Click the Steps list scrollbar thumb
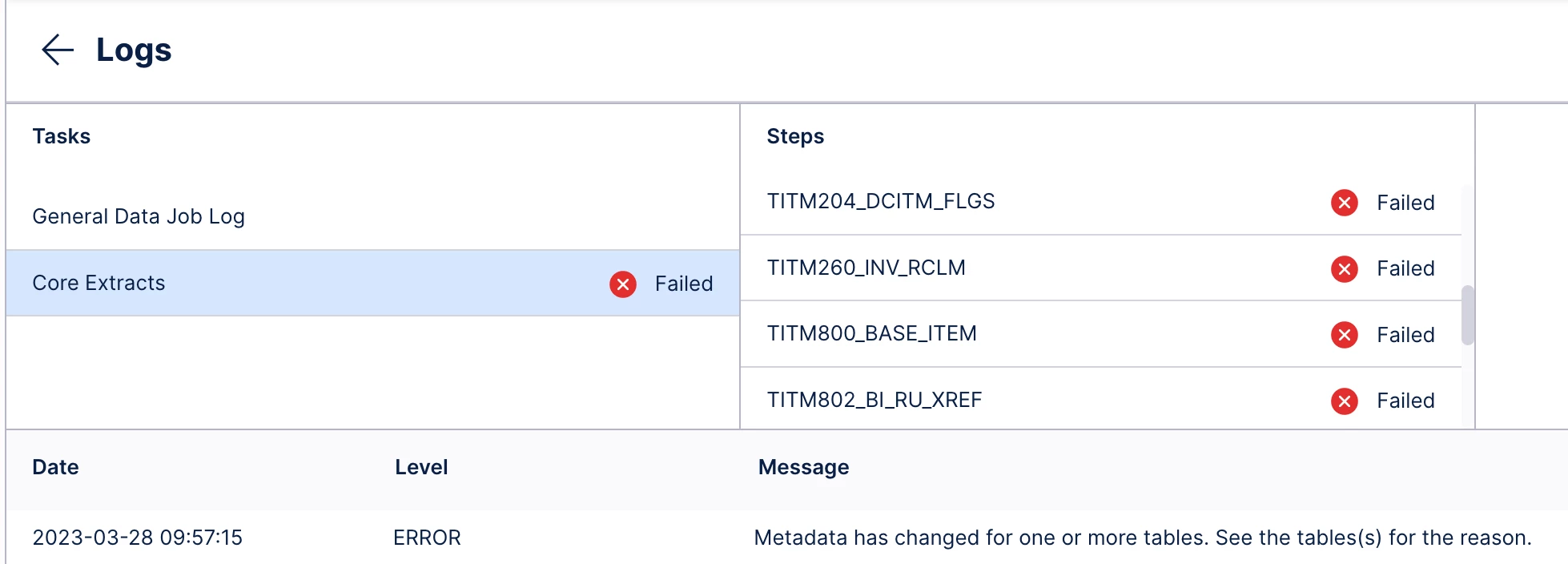This screenshot has height=564, width=1568. (1467, 315)
